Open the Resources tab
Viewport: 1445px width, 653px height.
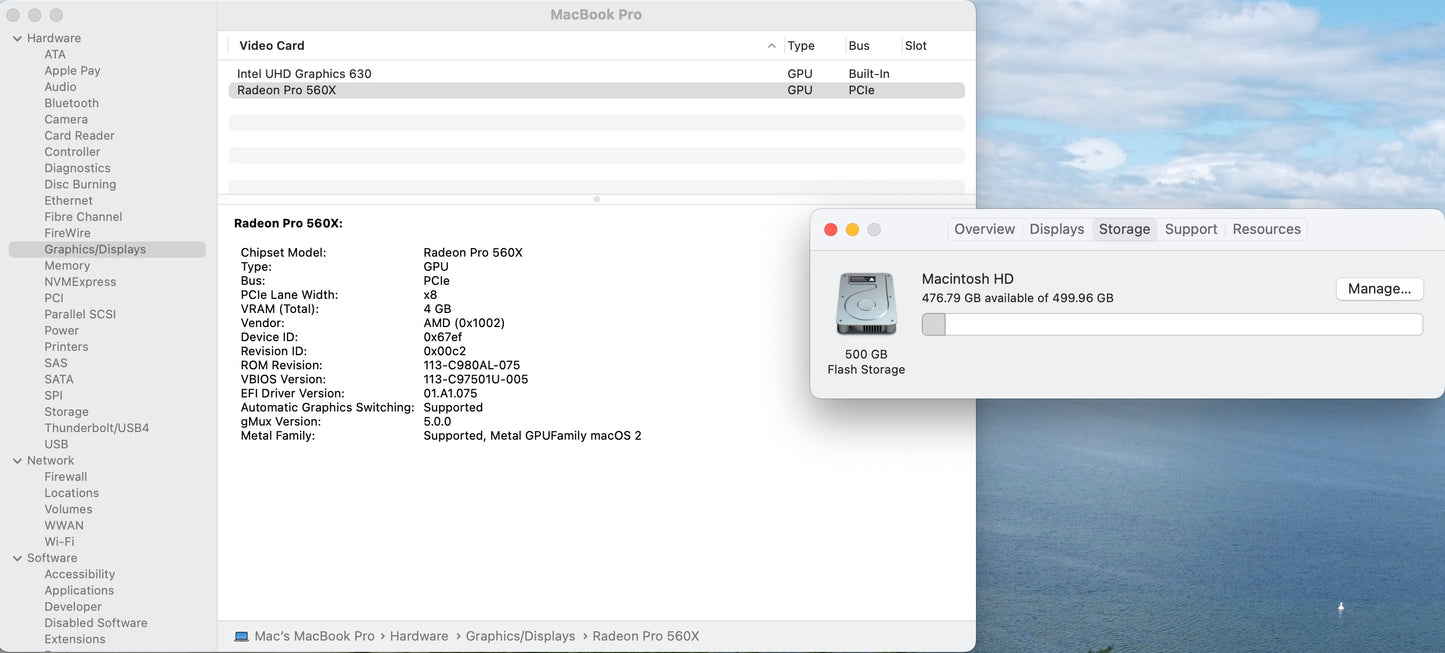point(1266,229)
